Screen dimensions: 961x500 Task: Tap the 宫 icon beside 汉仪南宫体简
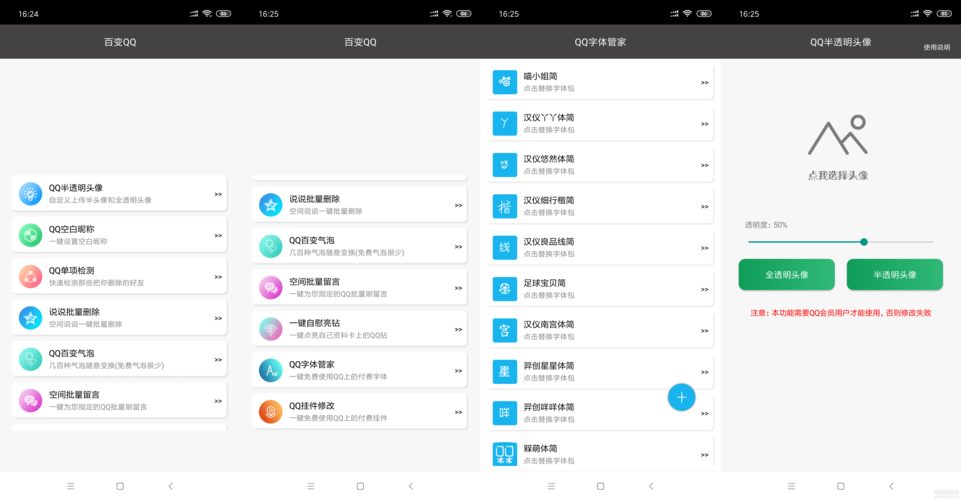click(x=504, y=330)
